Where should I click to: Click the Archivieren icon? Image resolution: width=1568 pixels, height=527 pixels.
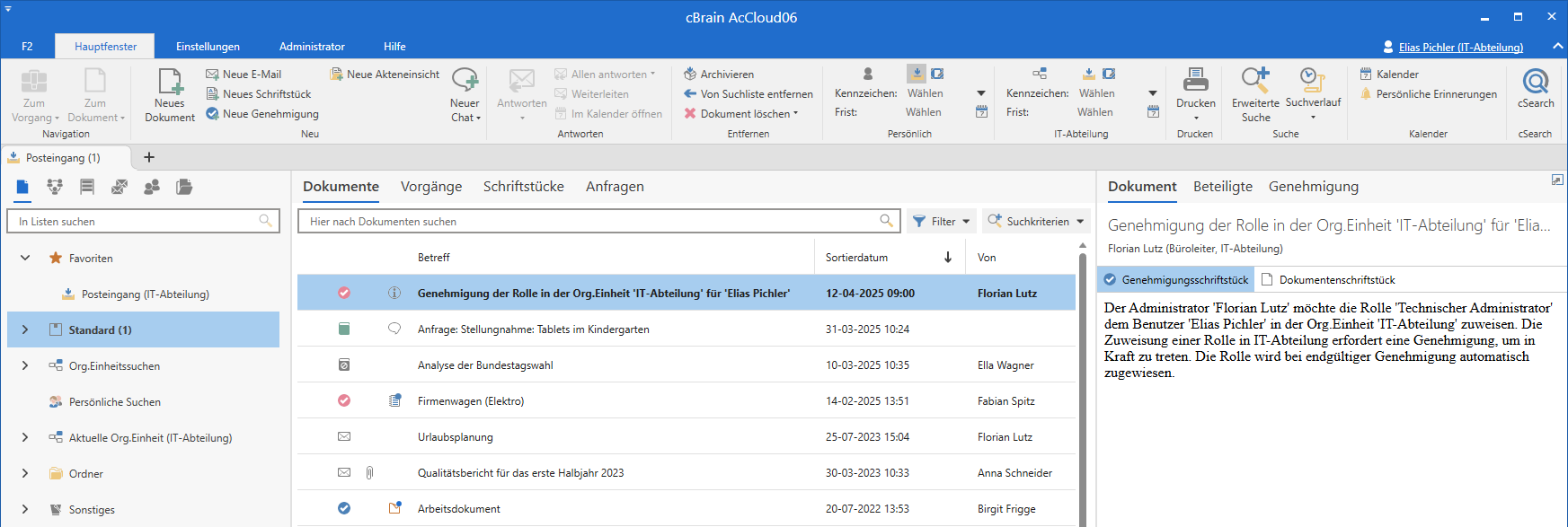point(690,74)
